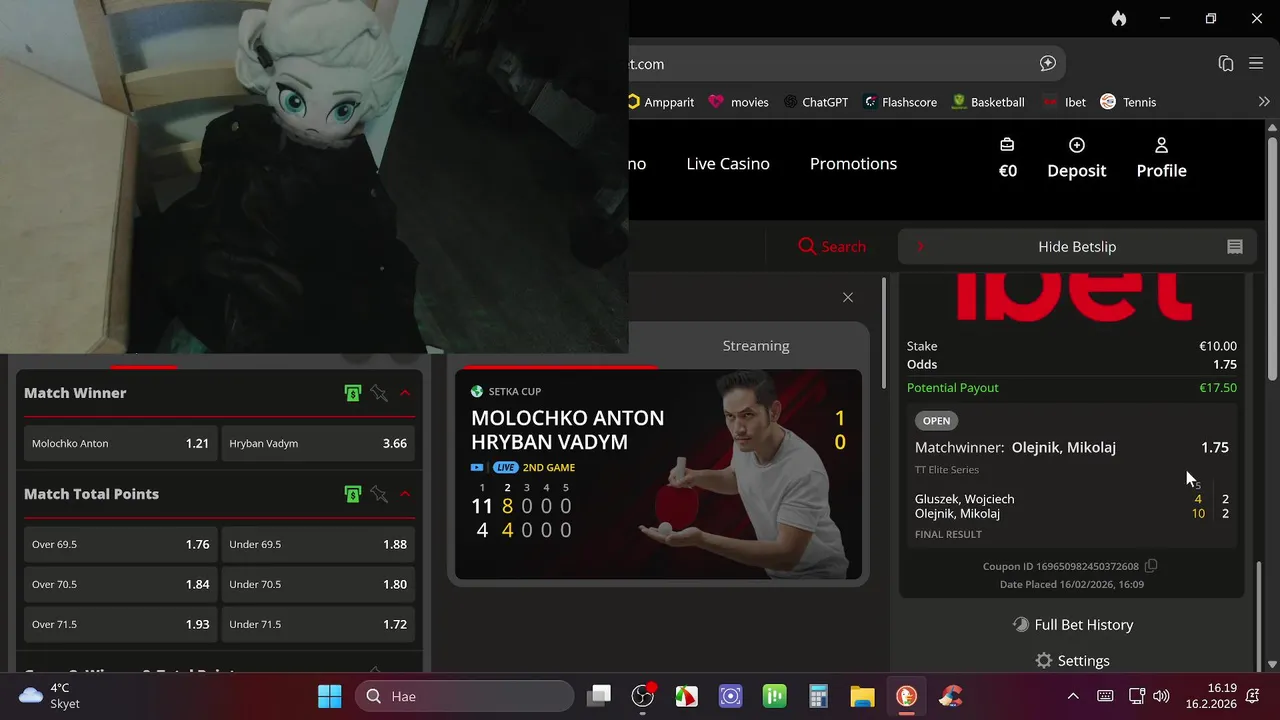Click the Search magnifier link

[832, 246]
